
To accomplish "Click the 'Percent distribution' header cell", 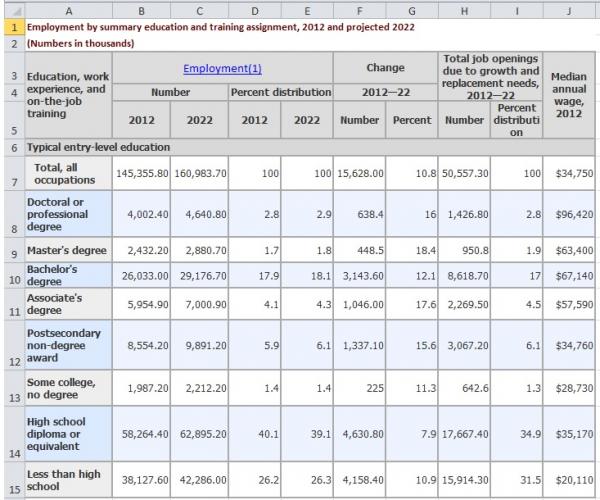I will [x=281, y=92].
